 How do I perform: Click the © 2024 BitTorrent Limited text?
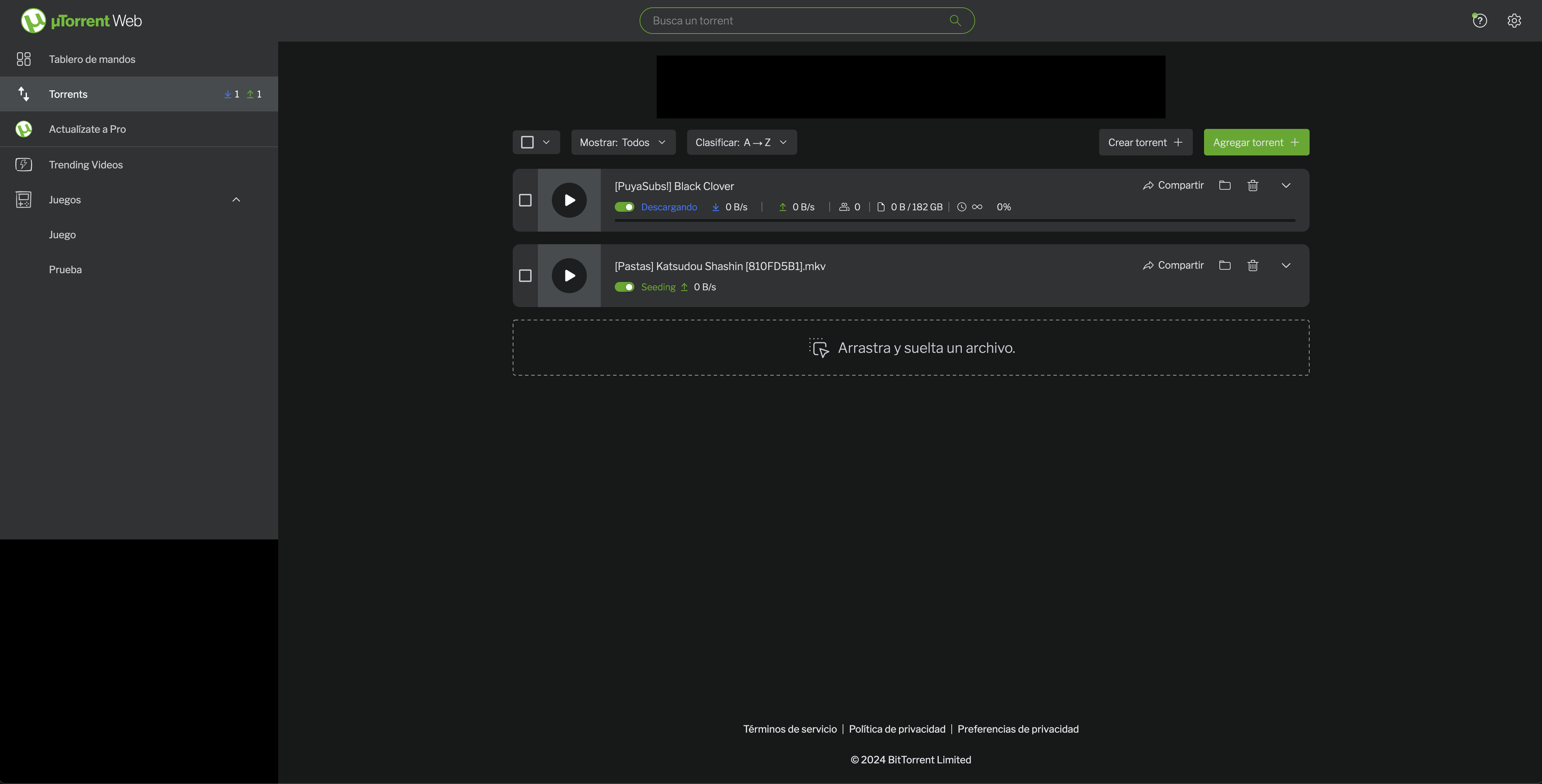910,760
